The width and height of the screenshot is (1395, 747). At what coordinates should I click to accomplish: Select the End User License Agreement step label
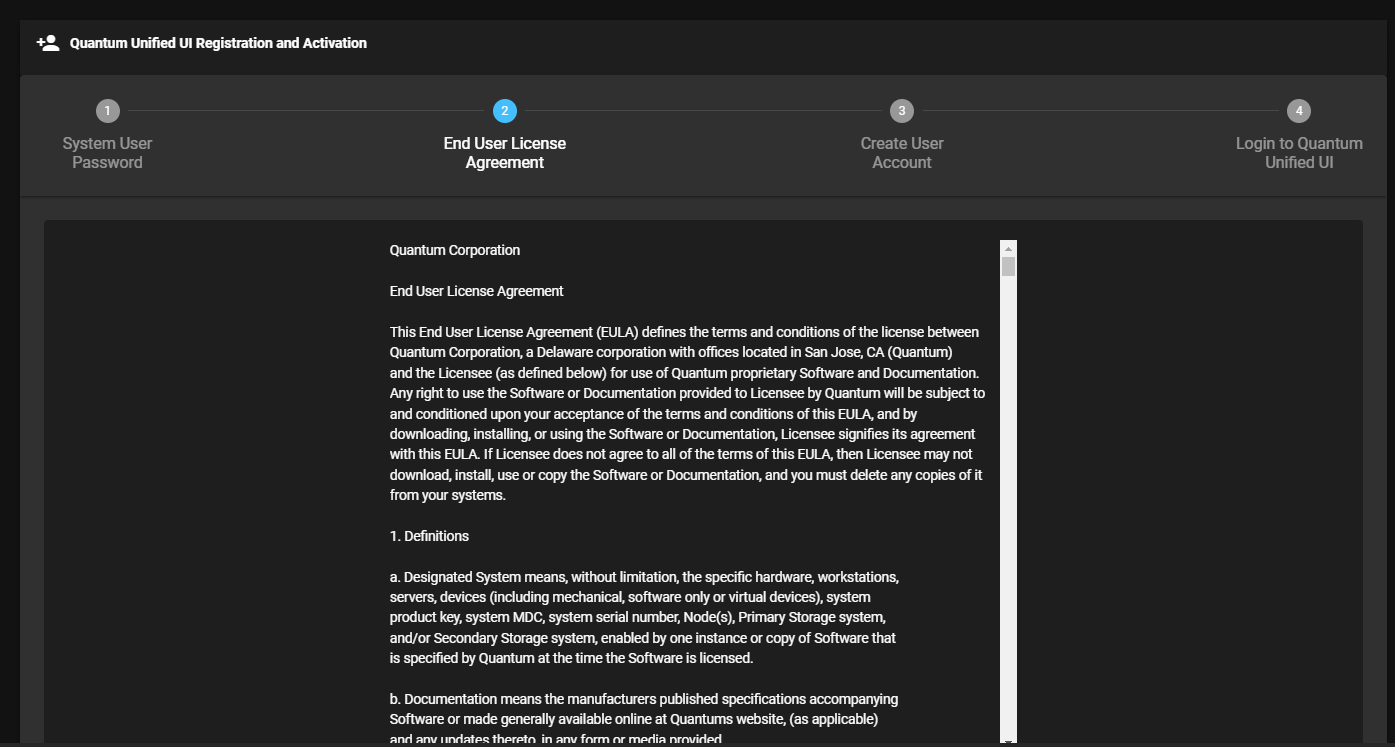point(504,153)
